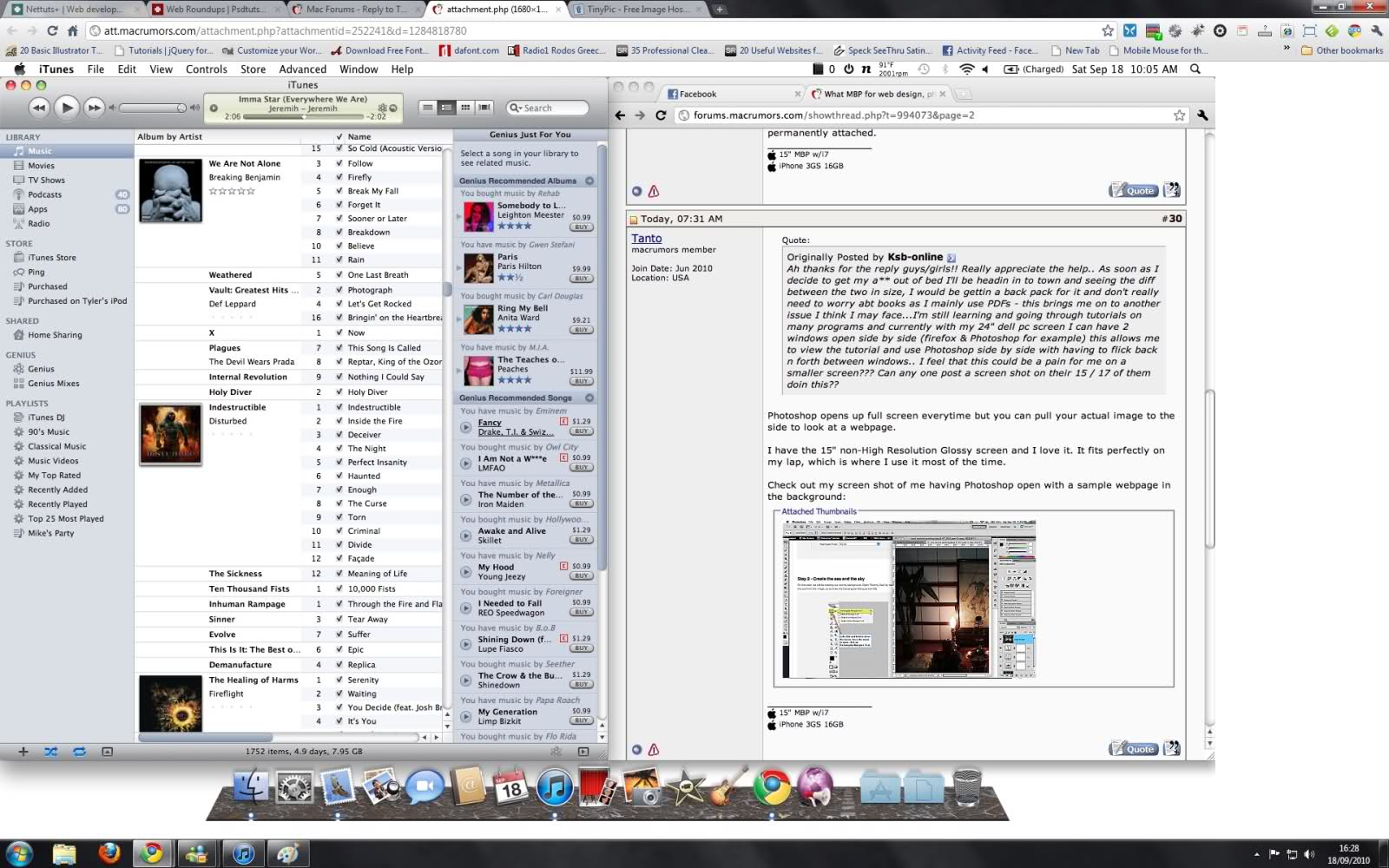Click the multi-quote icon on Tanto's post #30
The height and width of the screenshot is (868, 1389).
pyautogui.click(x=1171, y=748)
